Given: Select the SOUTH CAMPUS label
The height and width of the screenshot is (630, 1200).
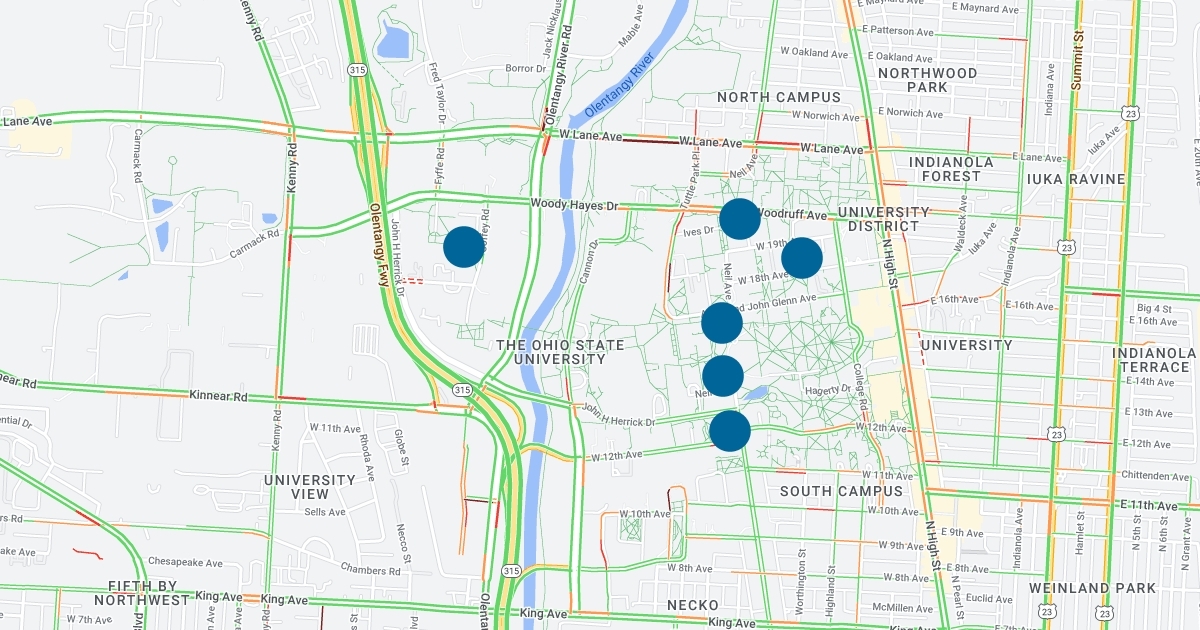Looking at the screenshot, I should [x=841, y=491].
